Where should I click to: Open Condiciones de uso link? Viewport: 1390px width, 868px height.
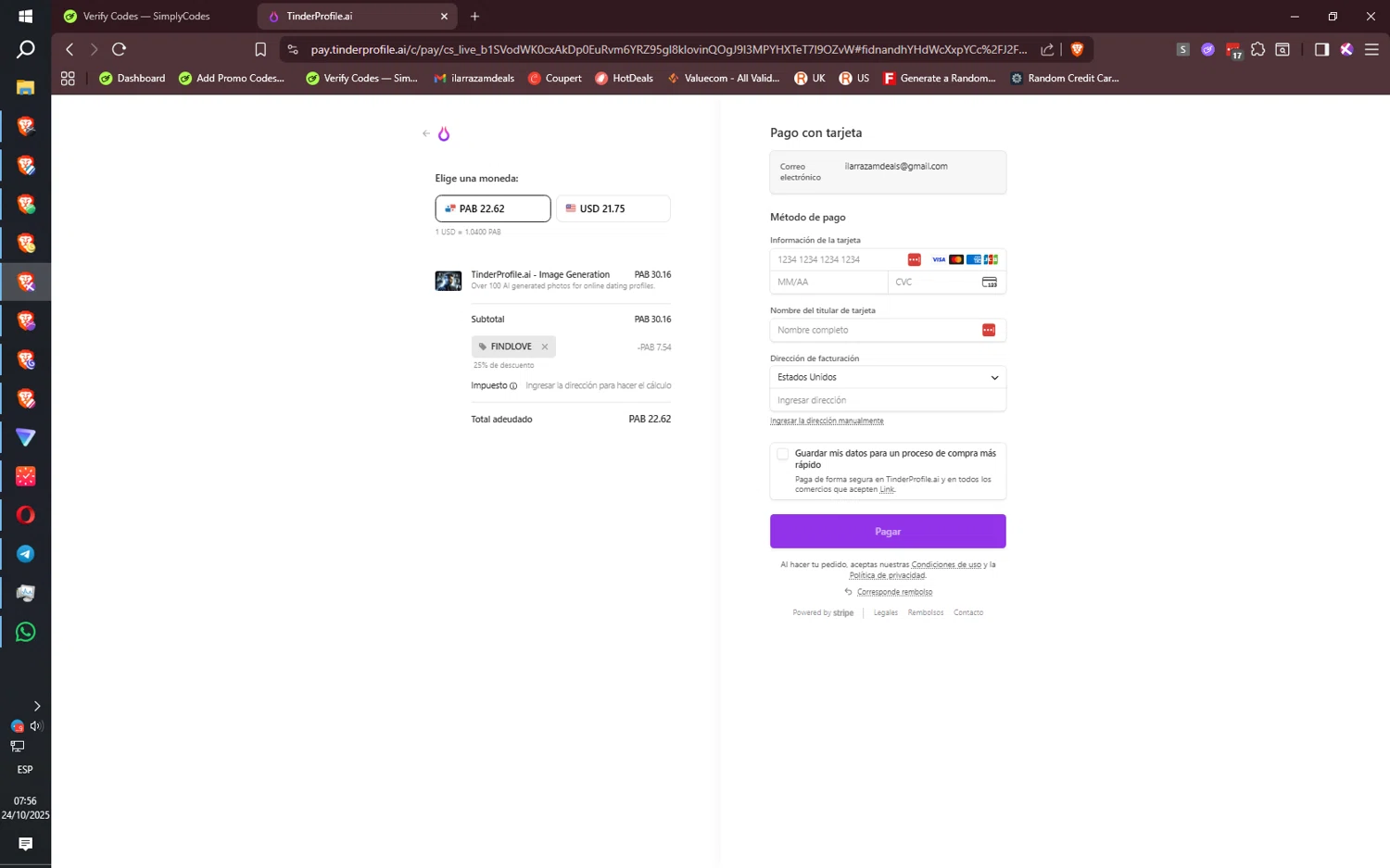coord(946,565)
